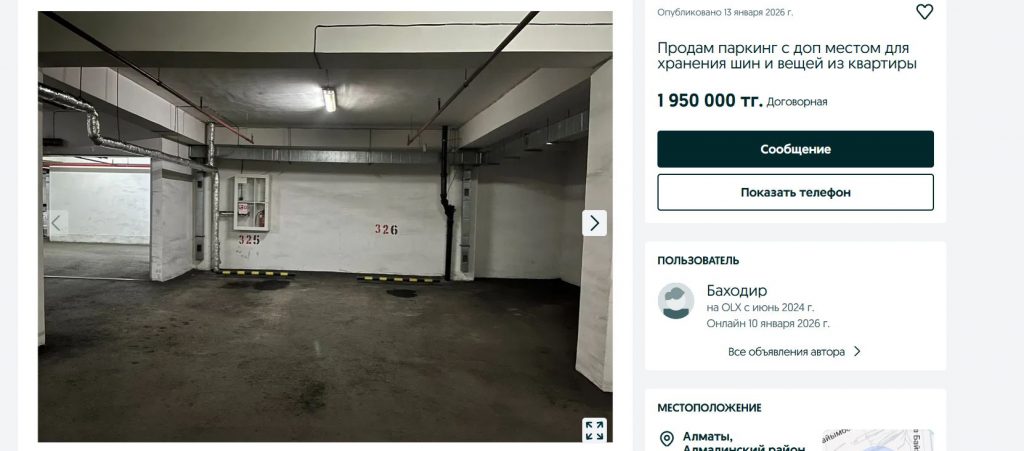Open Все объявления автора link
Screen dimensions: 1024x451
786,352
